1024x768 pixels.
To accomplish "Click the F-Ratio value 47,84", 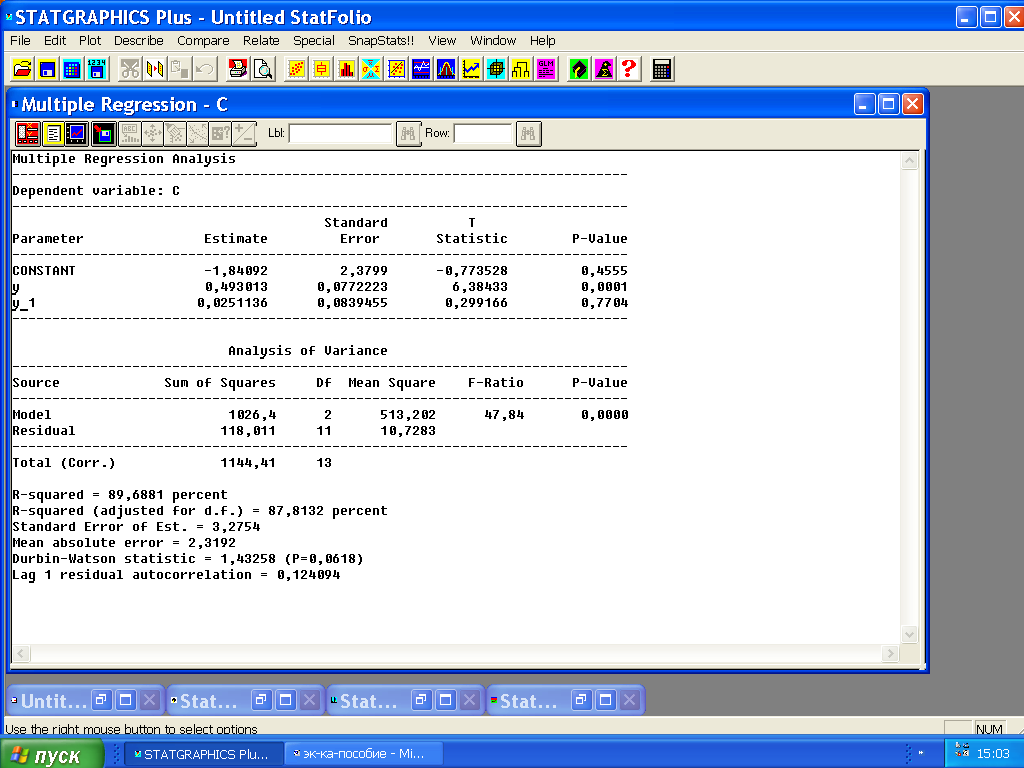I will pyautogui.click(x=504, y=415).
